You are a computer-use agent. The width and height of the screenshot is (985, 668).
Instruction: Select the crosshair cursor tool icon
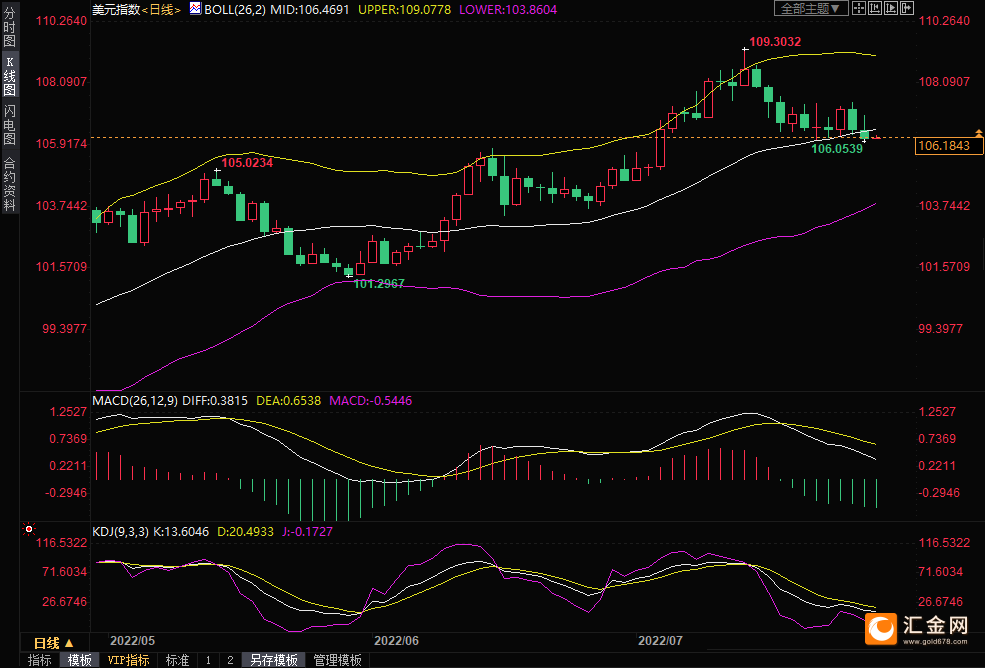(x=859, y=8)
